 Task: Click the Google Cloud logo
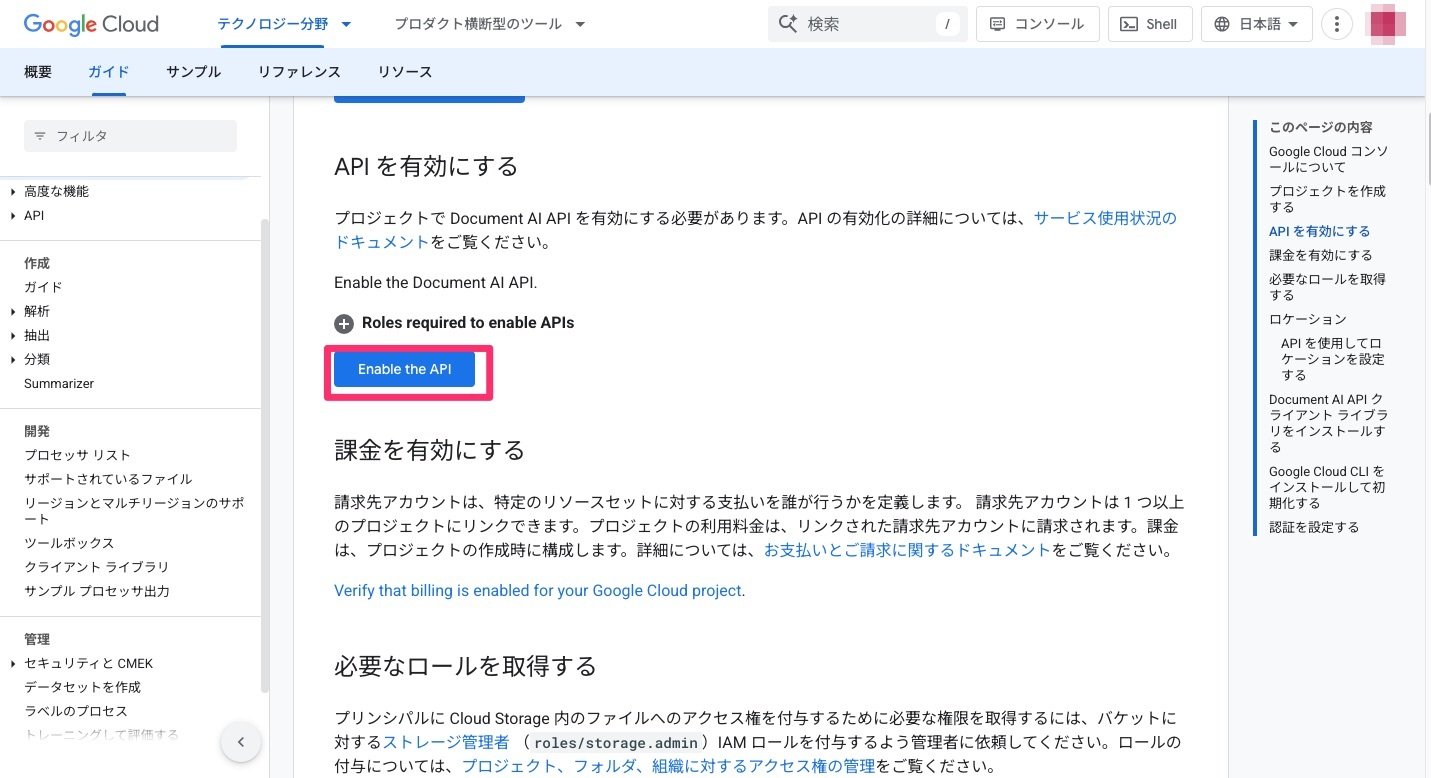[x=90, y=24]
